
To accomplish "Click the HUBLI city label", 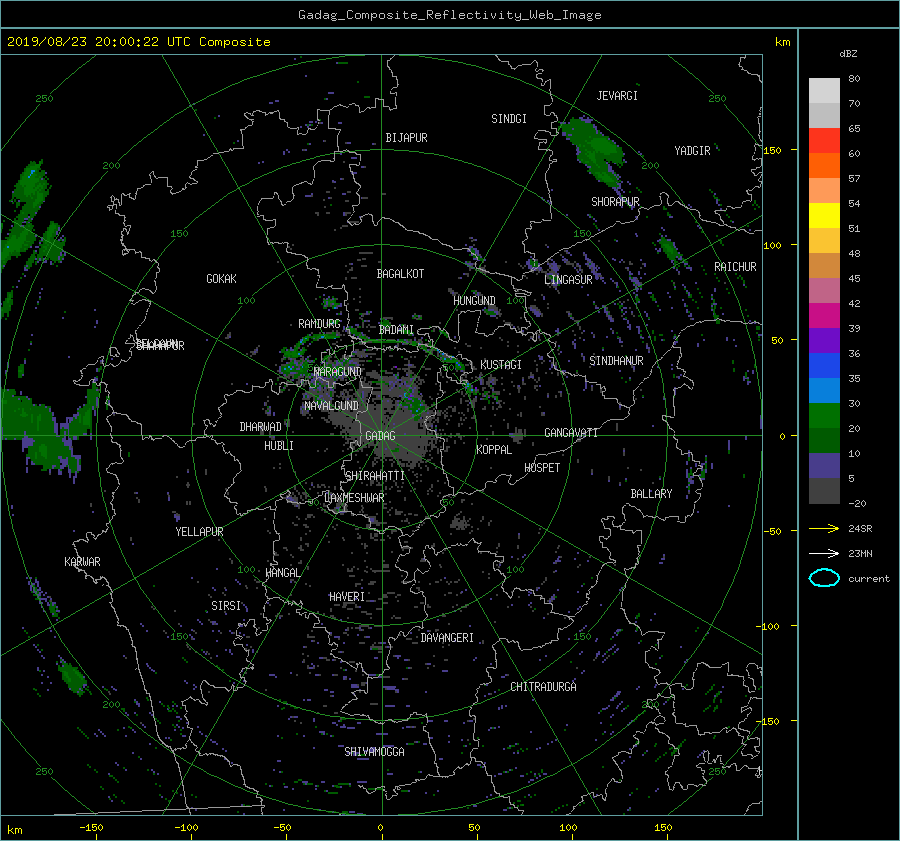I will (x=279, y=446).
